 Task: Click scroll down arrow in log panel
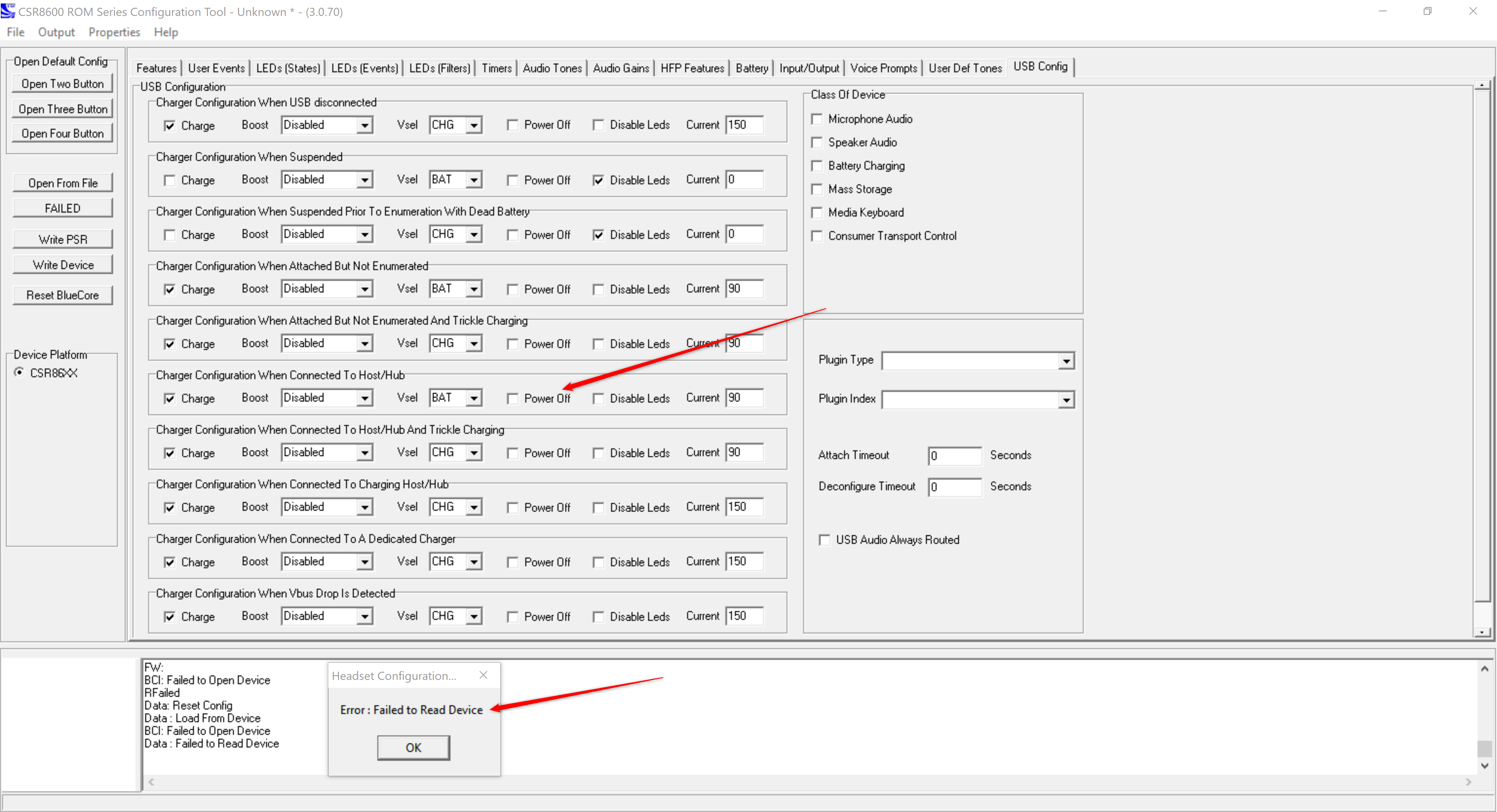pyautogui.click(x=1484, y=766)
